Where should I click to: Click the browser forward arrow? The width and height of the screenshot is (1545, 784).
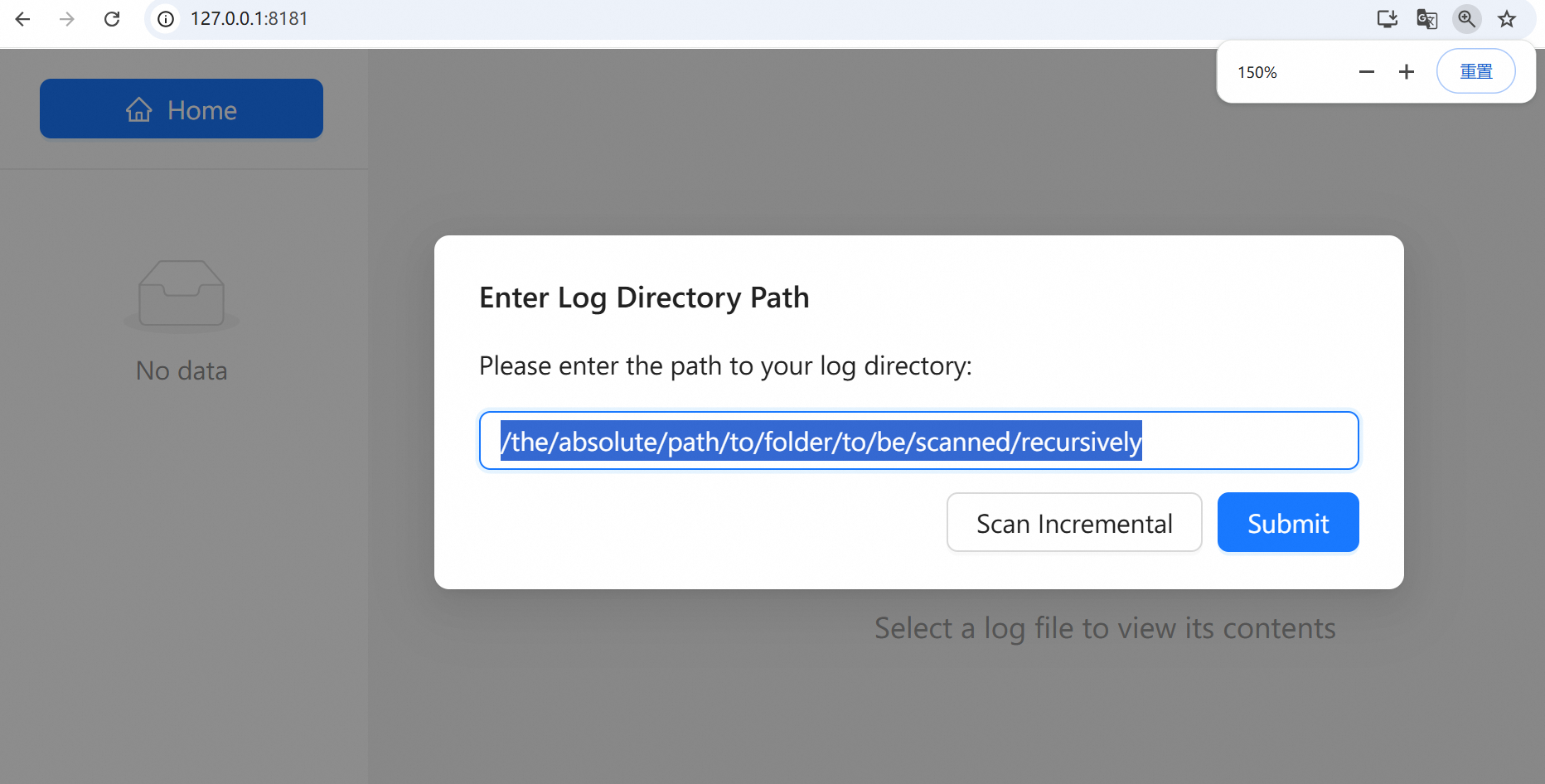[67, 19]
